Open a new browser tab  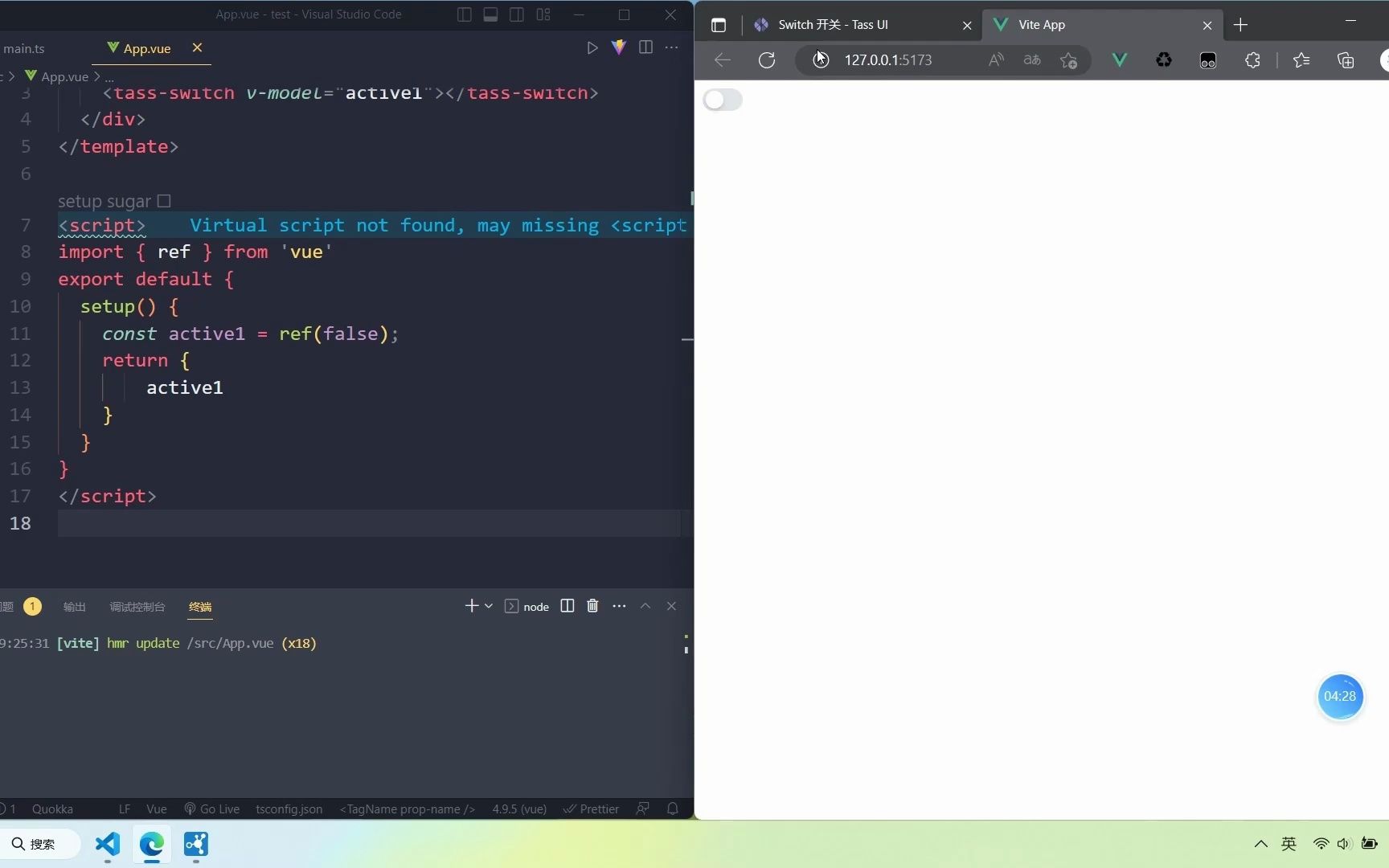tap(1240, 25)
